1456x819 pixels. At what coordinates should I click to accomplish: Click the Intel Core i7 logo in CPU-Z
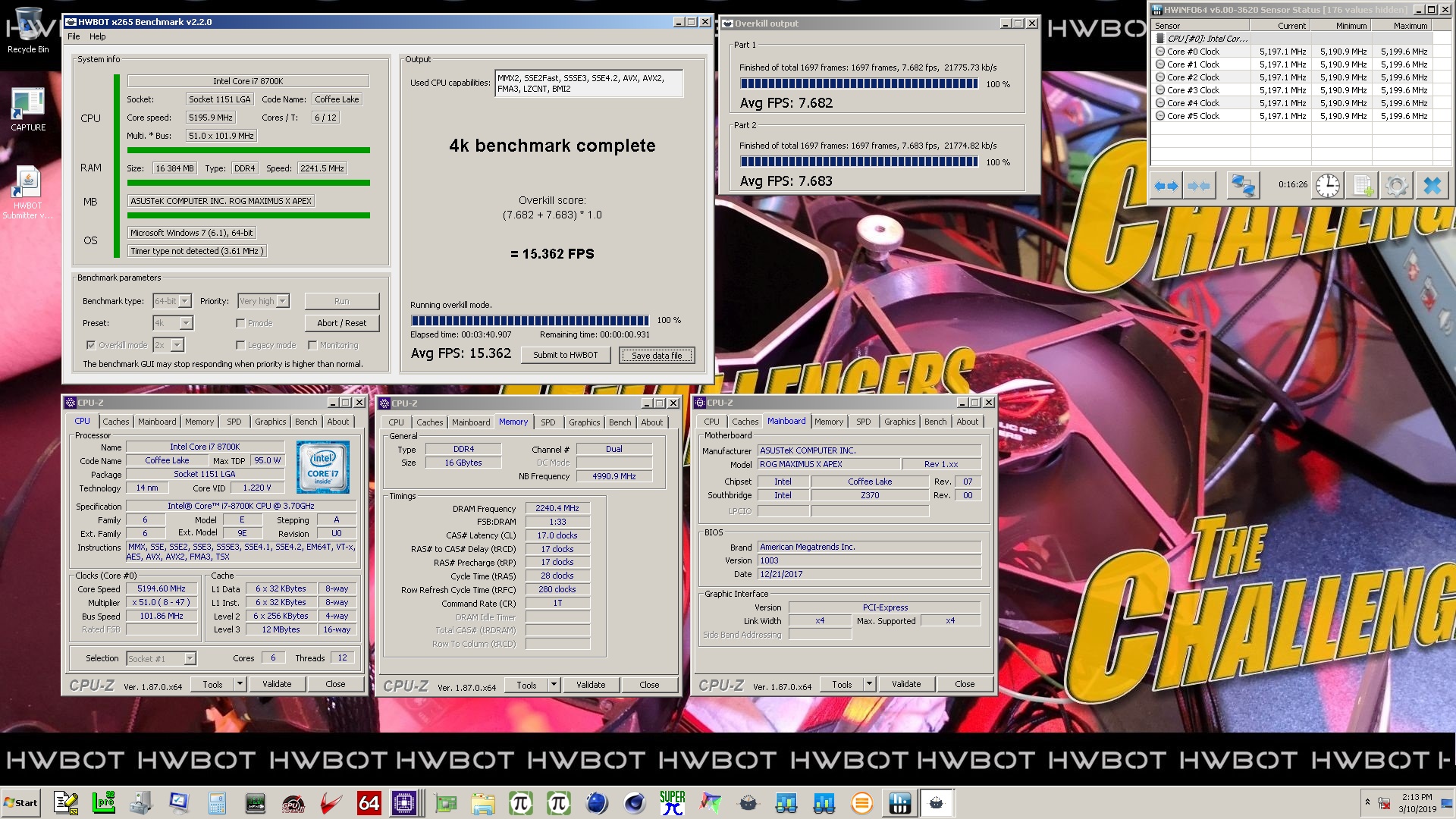click(x=323, y=467)
